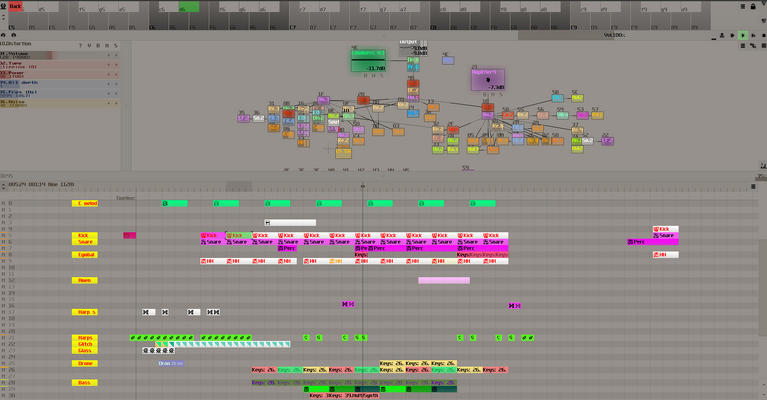Click the Volume slider in Distortion panel
The width and height of the screenshot is (767, 400).
(60, 55)
